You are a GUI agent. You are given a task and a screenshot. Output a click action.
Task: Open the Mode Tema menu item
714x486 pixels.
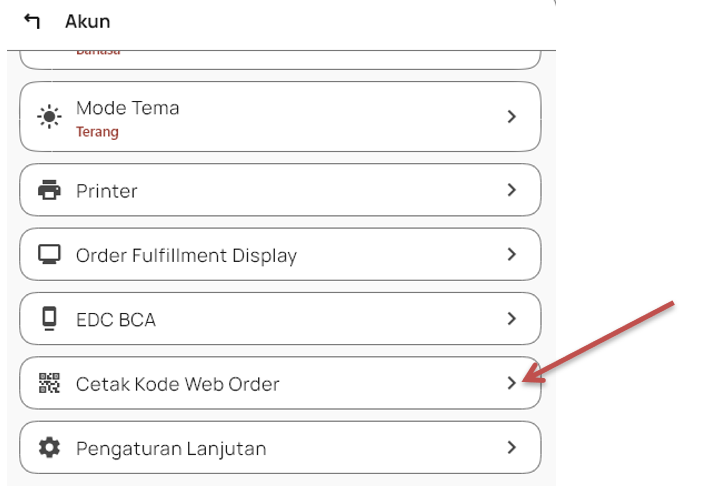[128, 108]
